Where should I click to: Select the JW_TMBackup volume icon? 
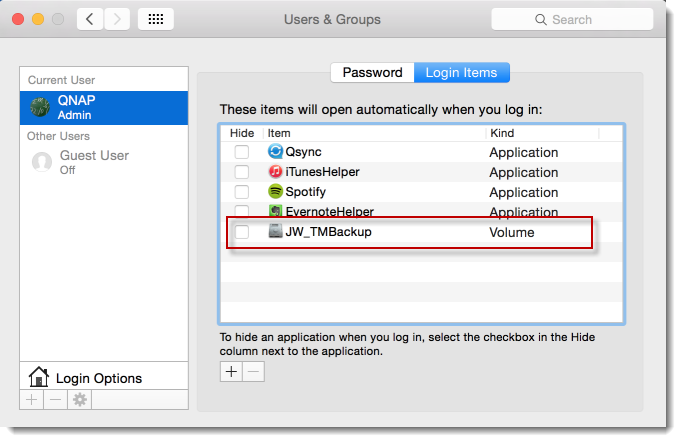point(276,232)
